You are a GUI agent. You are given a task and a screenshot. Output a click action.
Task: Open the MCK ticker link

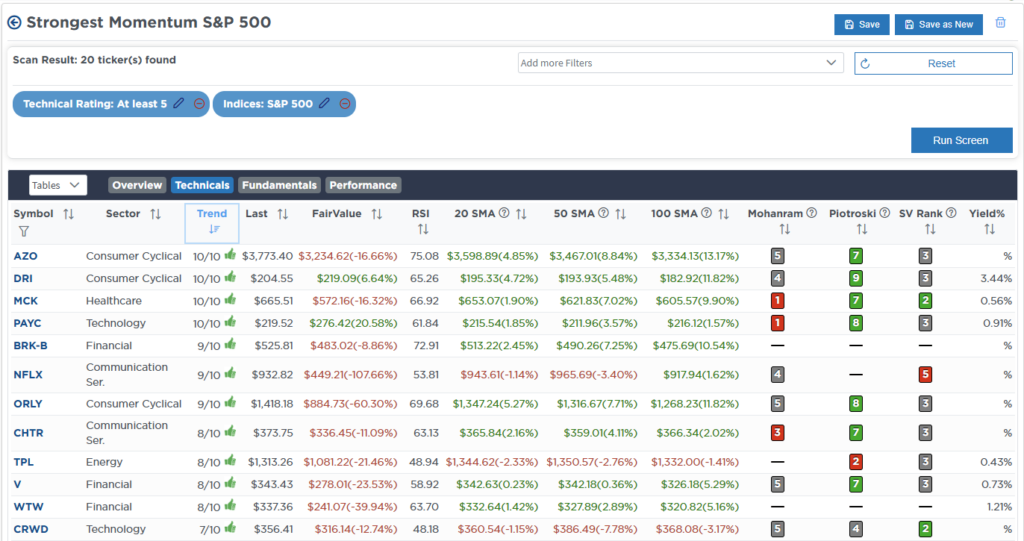pos(25,301)
